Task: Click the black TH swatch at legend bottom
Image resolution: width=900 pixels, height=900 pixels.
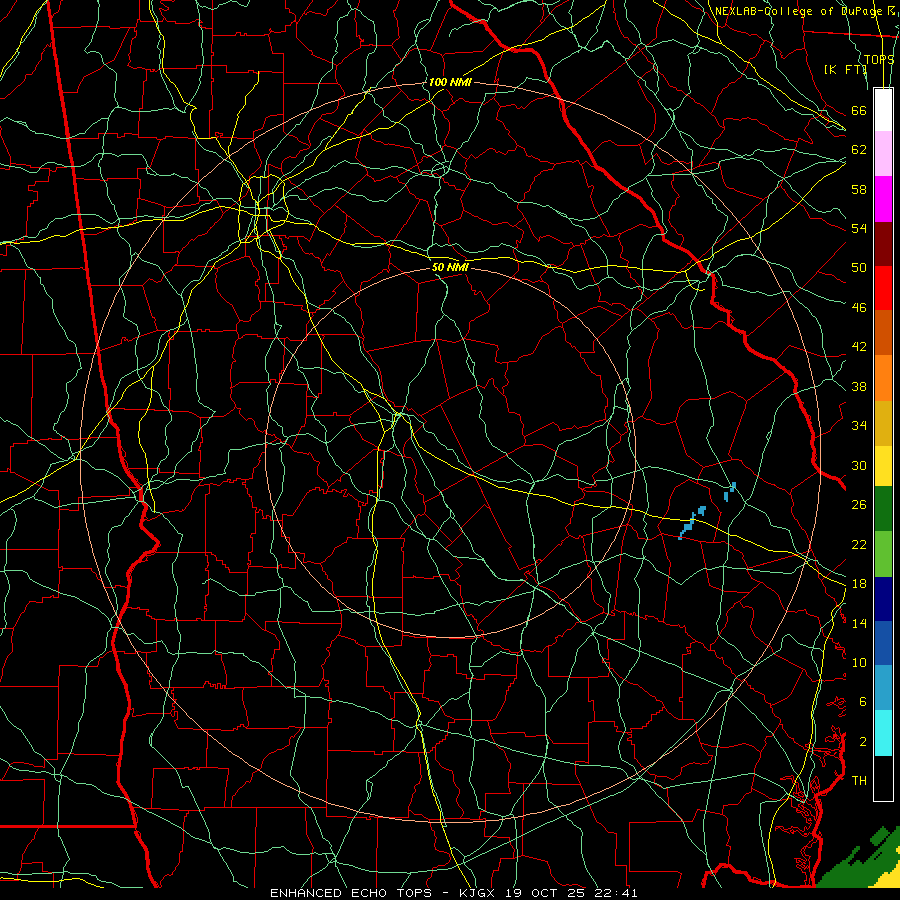Action: click(x=883, y=778)
